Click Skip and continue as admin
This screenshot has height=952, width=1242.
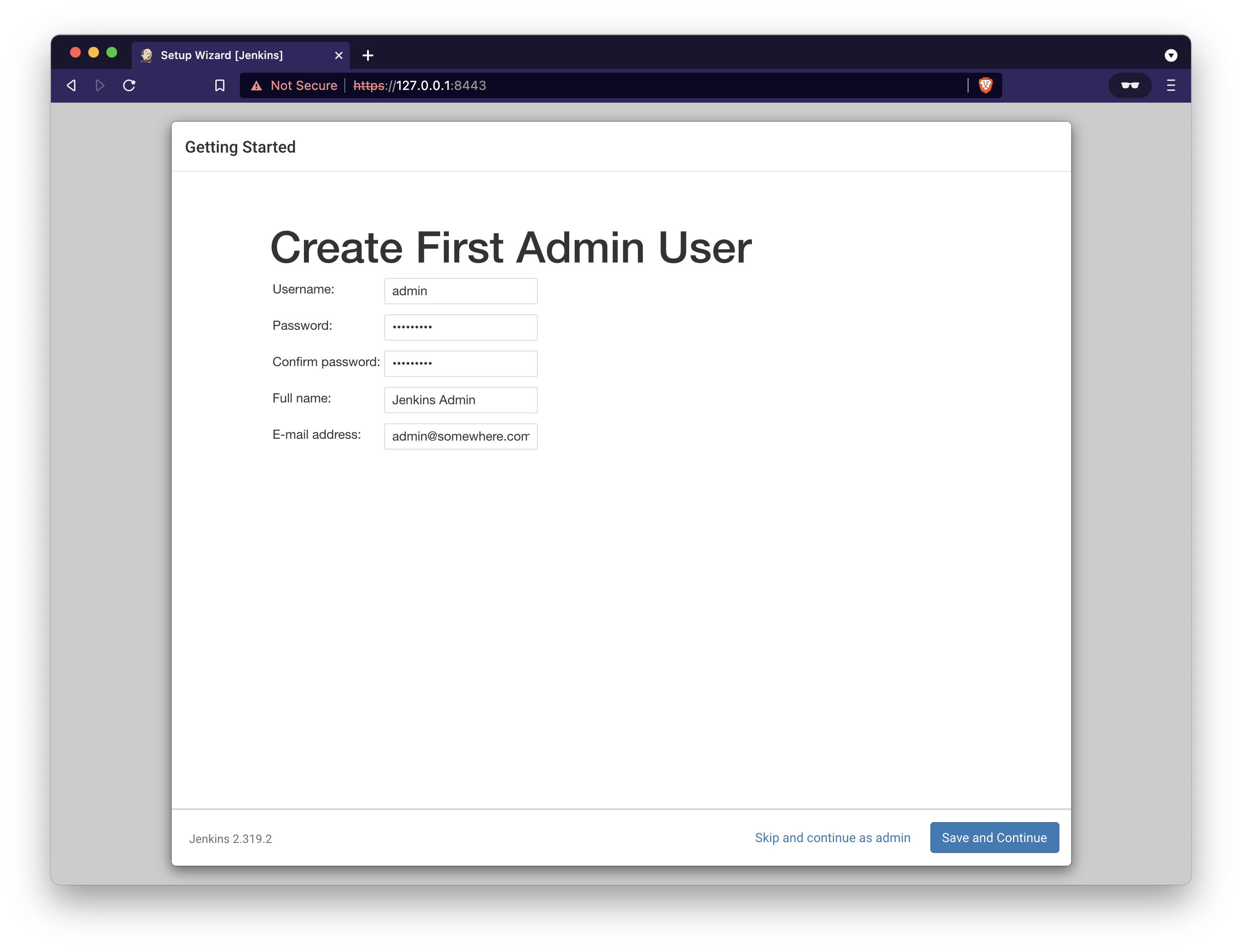click(x=832, y=838)
